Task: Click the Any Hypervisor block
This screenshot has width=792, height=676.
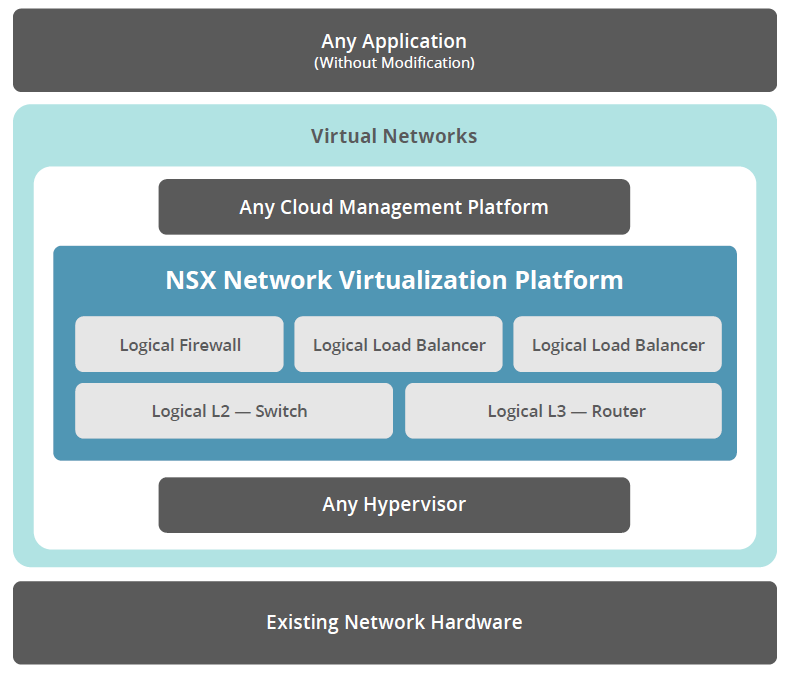Action: tap(394, 505)
